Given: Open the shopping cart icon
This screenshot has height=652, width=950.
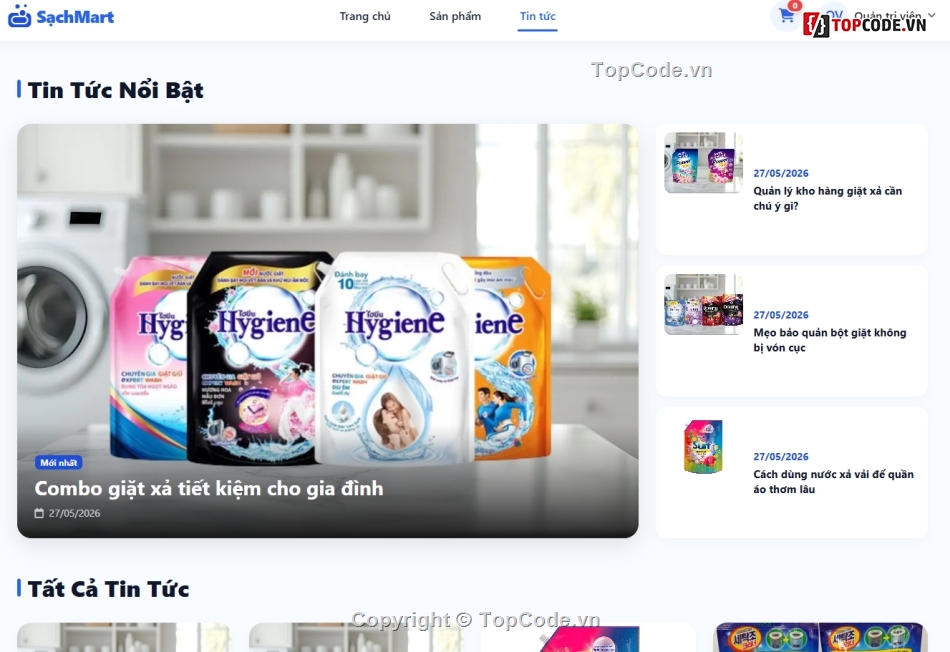Looking at the screenshot, I should [x=786, y=16].
